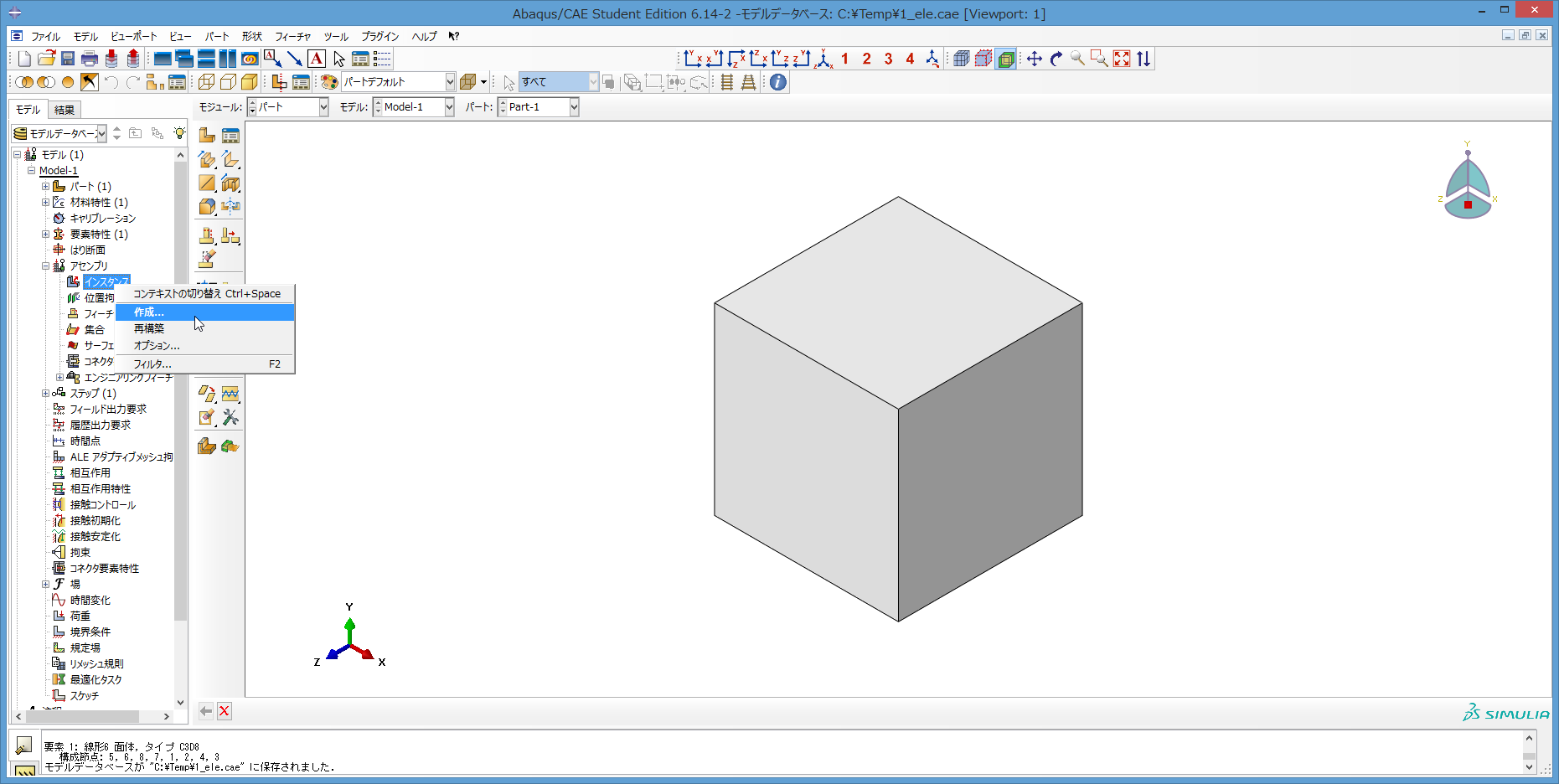Collapse the アセンブリ tree node
1559x784 pixels.
(x=45, y=266)
